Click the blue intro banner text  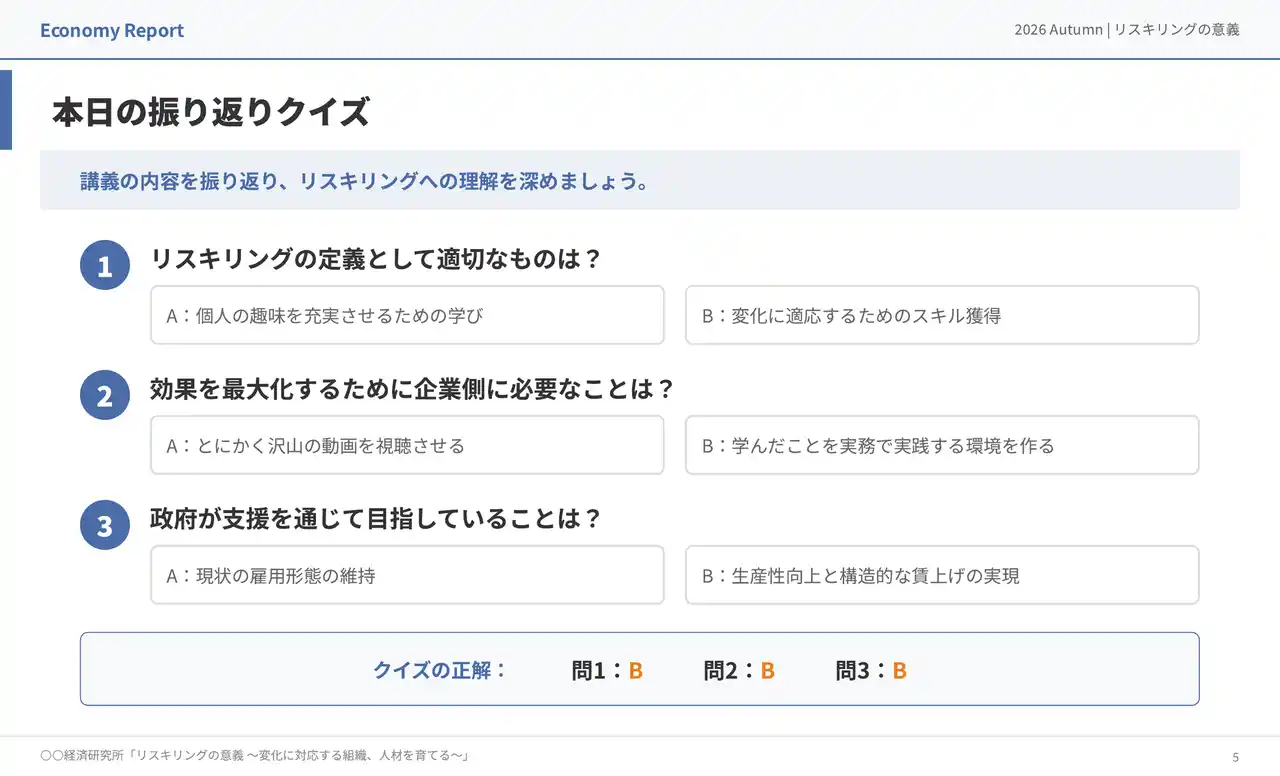(365, 181)
